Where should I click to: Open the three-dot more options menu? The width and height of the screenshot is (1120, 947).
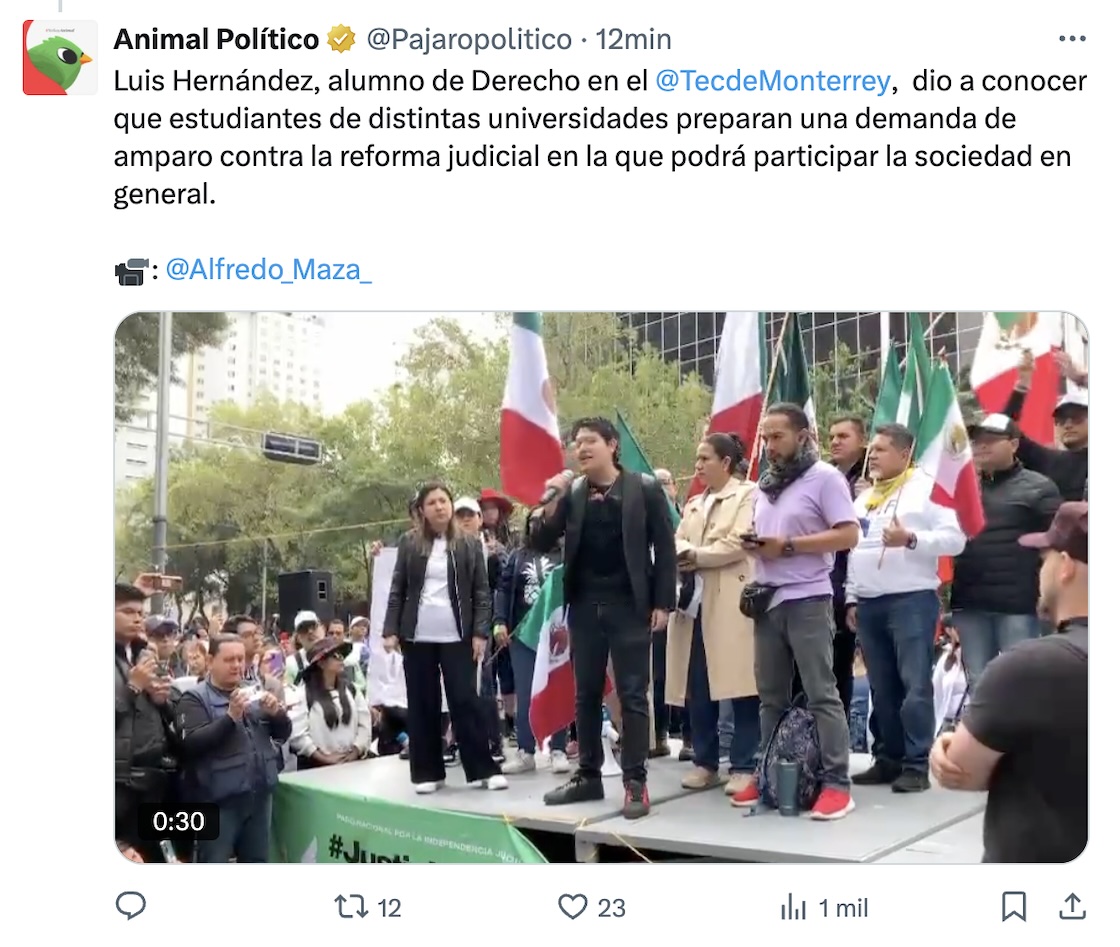click(x=1072, y=39)
